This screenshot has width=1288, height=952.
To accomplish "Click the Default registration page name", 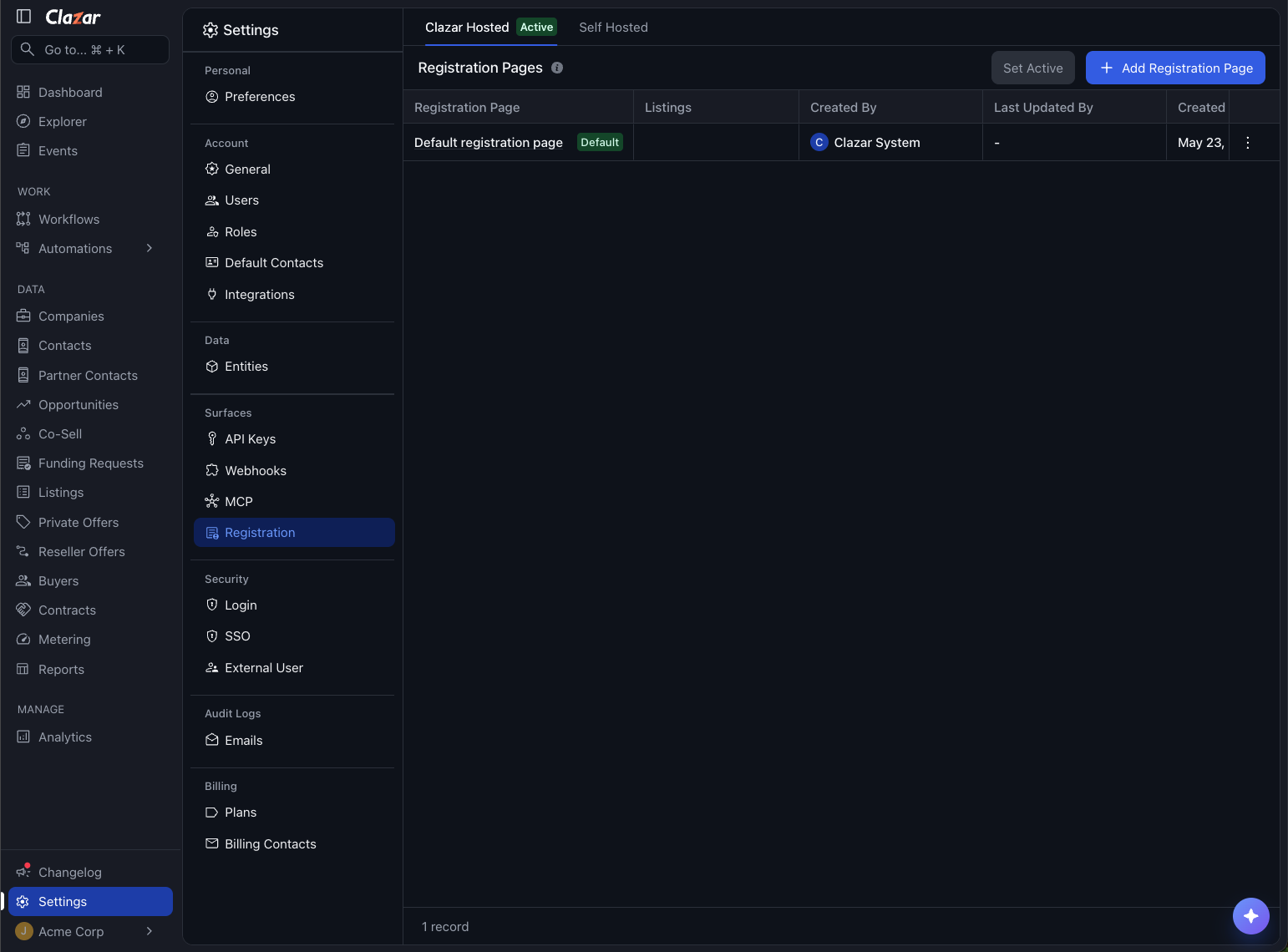I will [x=489, y=143].
